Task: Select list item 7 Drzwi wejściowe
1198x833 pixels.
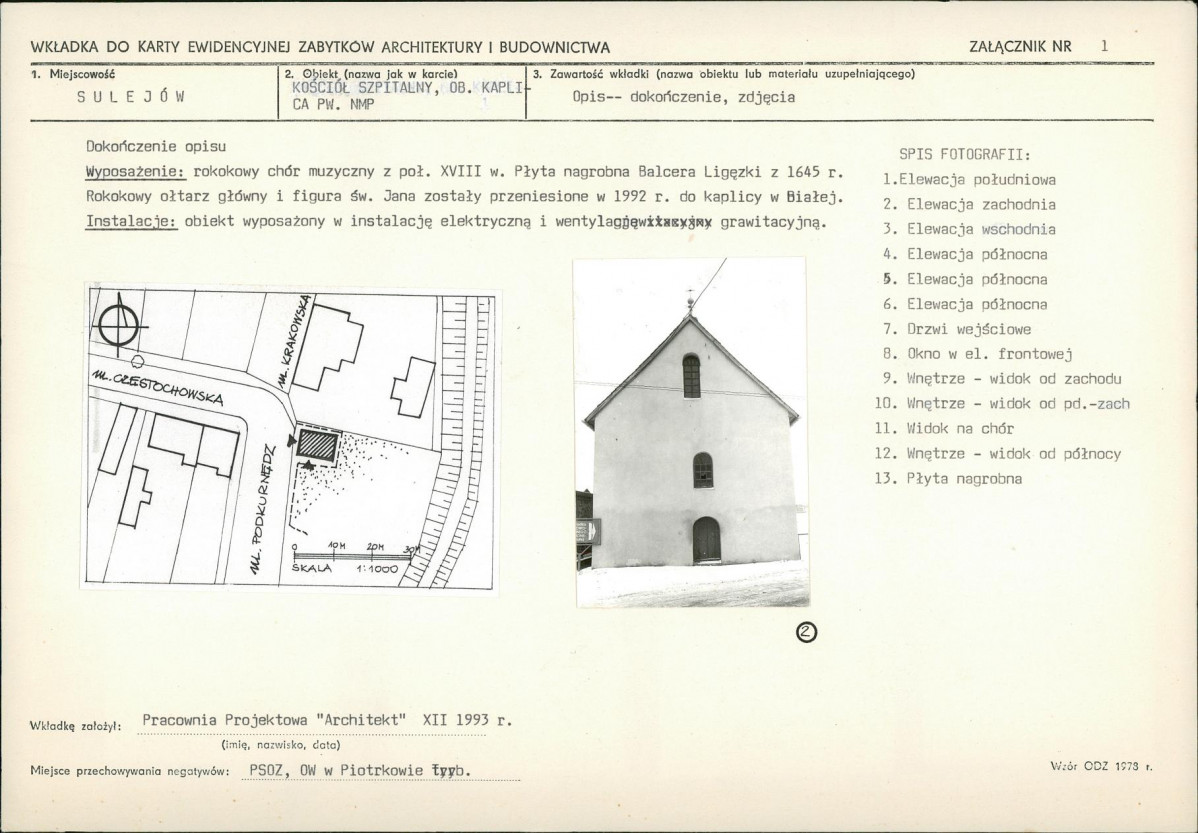Action: (x=957, y=329)
